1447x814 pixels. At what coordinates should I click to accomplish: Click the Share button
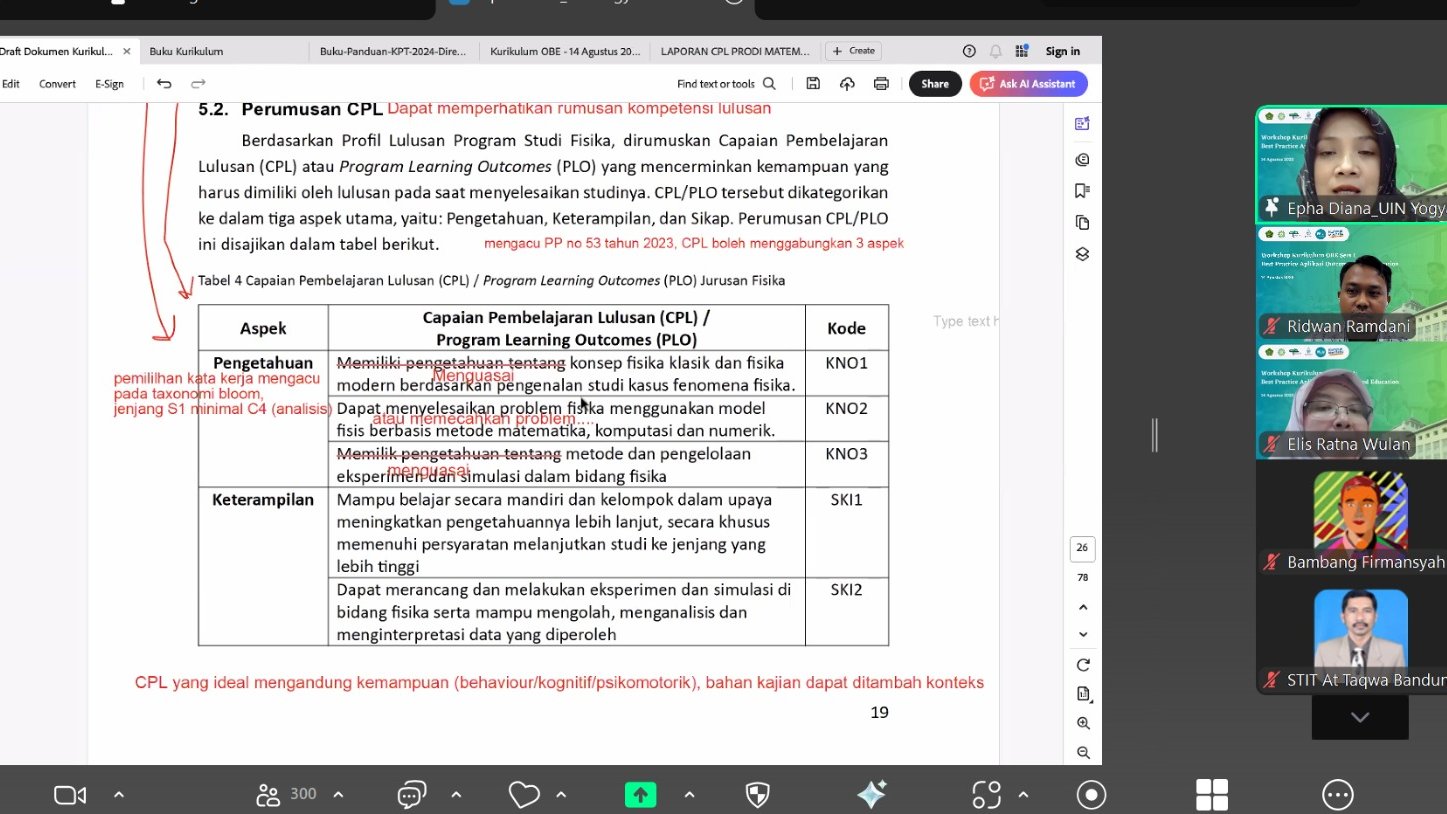coord(934,84)
